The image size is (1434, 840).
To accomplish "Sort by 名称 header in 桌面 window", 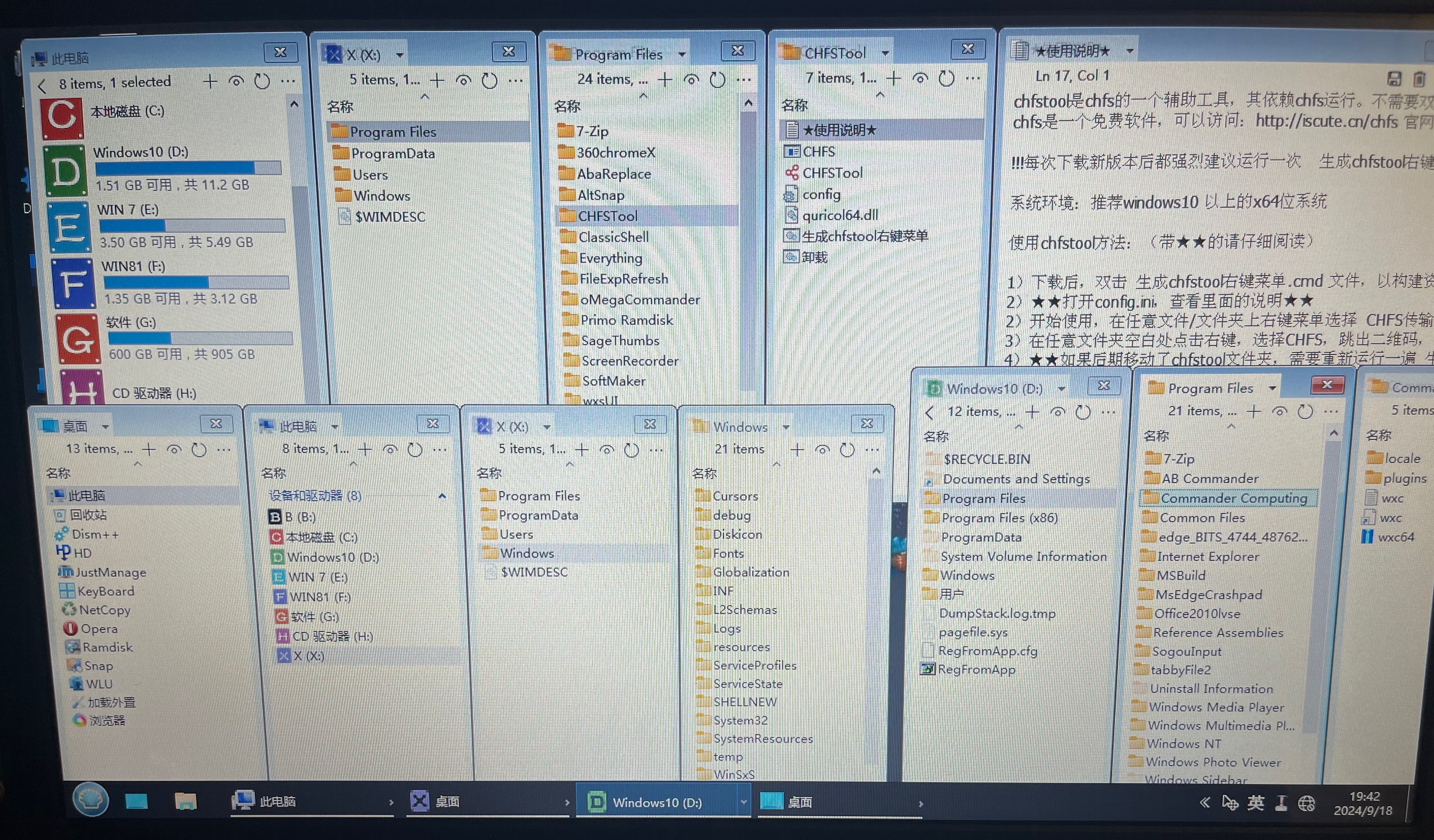I will click(58, 473).
